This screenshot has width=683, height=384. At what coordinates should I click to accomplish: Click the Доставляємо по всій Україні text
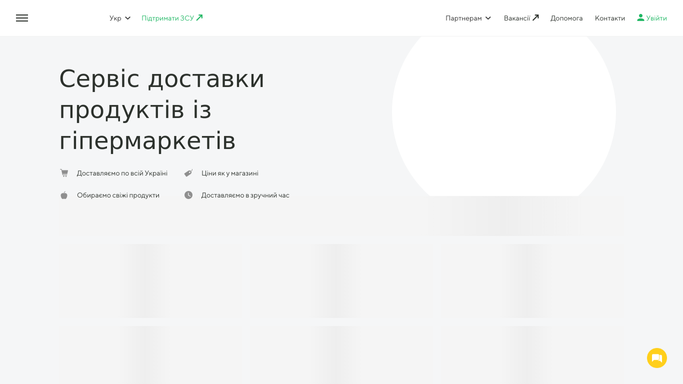[x=122, y=173]
